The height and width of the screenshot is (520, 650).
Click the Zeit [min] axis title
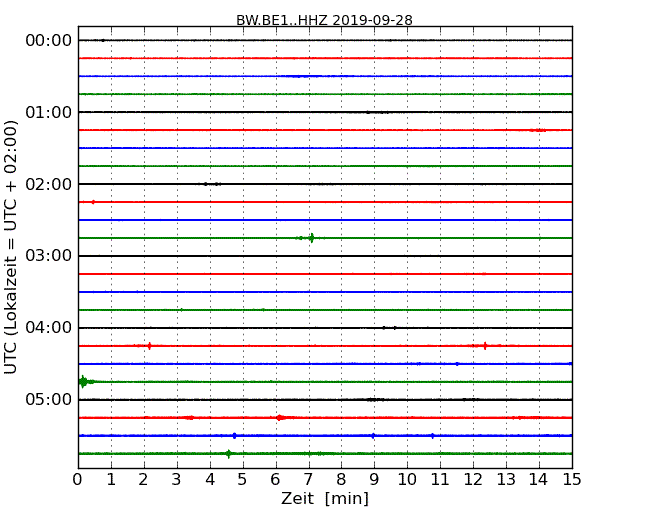tap(325, 498)
